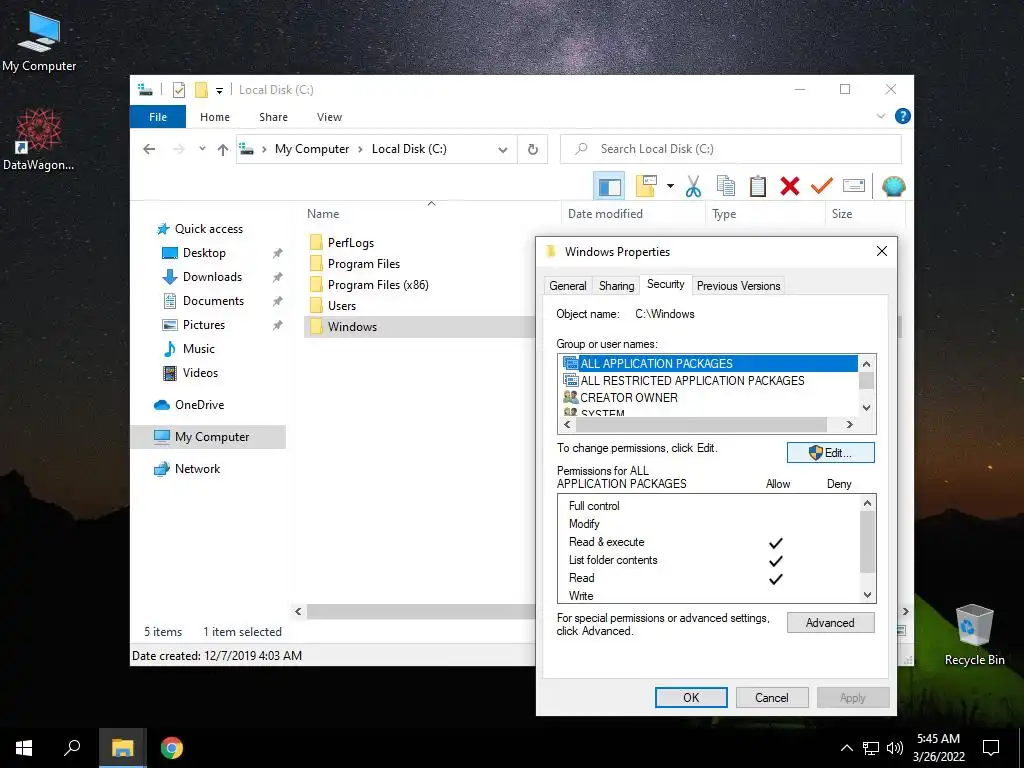Viewport: 1024px width, 768px height.
Task: Click the red X Delete icon
Action: [x=790, y=186]
